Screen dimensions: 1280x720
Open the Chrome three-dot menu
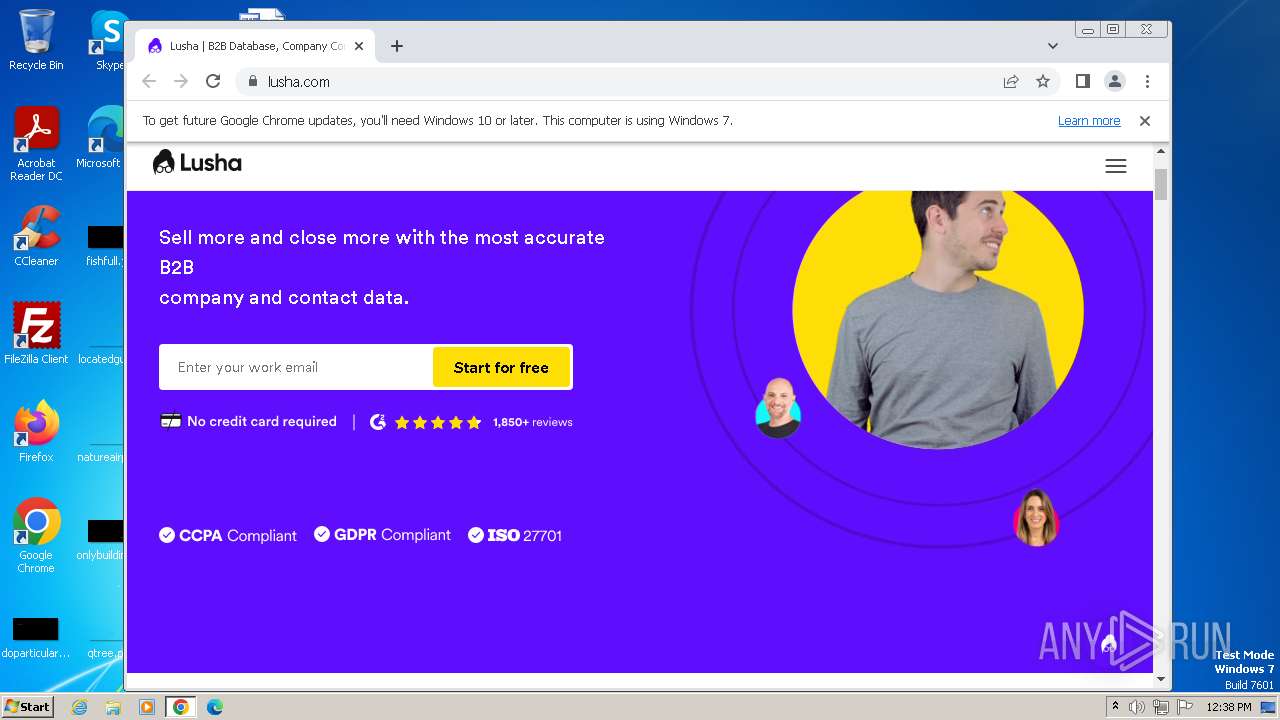click(1147, 81)
